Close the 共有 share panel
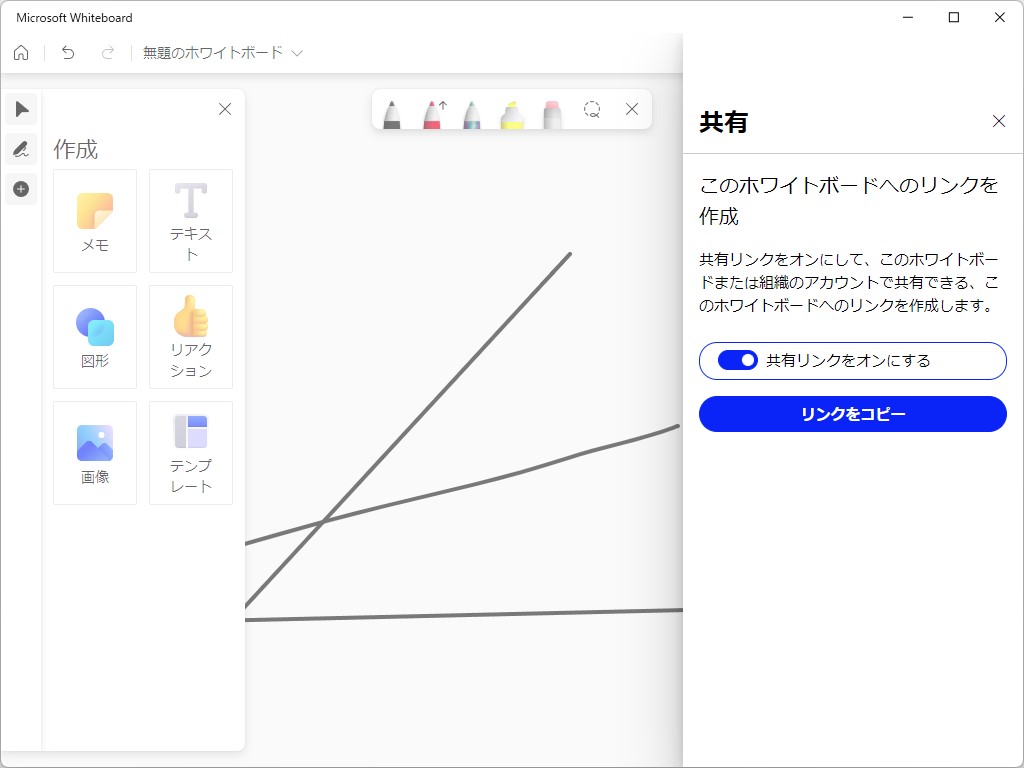This screenshot has height=768, width=1024. tap(998, 121)
